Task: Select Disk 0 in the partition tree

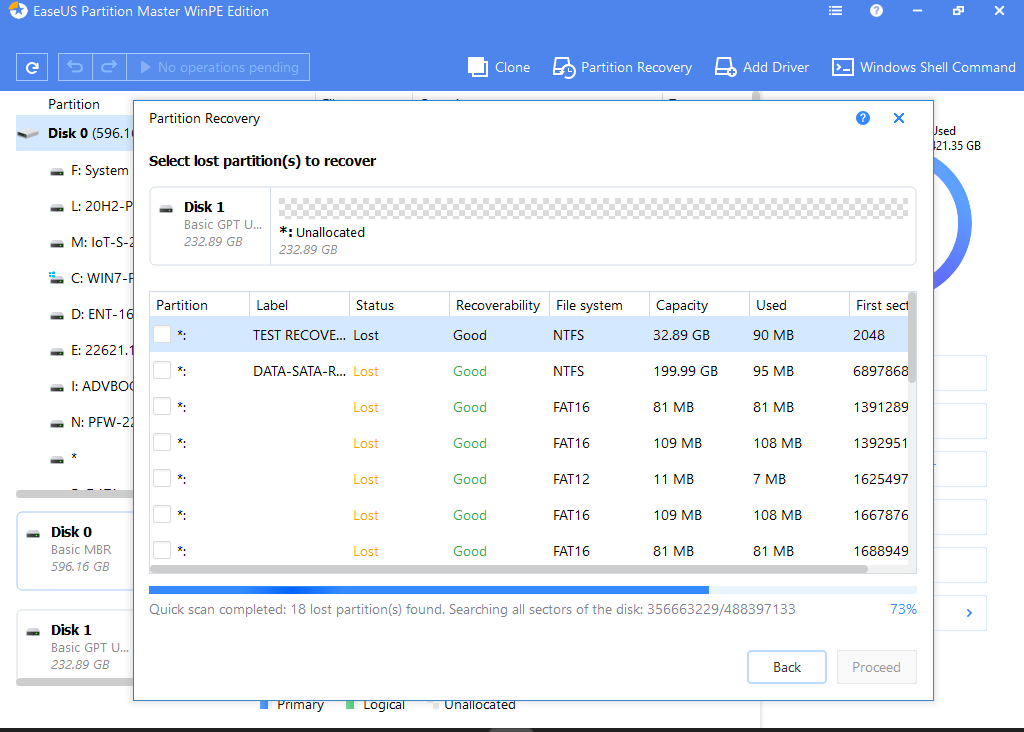Action: pyautogui.click(x=74, y=133)
